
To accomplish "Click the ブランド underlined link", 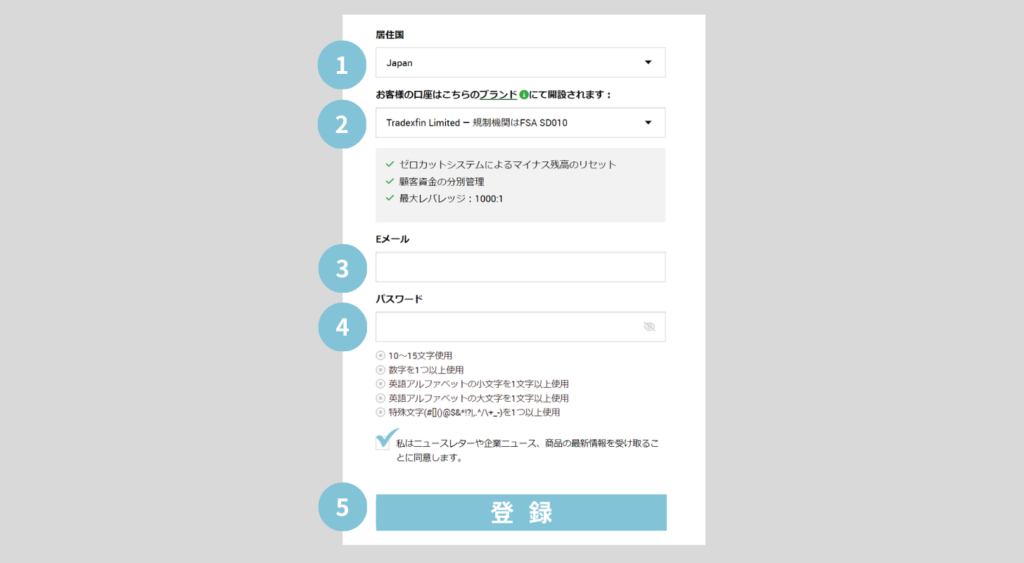I will pyautogui.click(x=497, y=94).
